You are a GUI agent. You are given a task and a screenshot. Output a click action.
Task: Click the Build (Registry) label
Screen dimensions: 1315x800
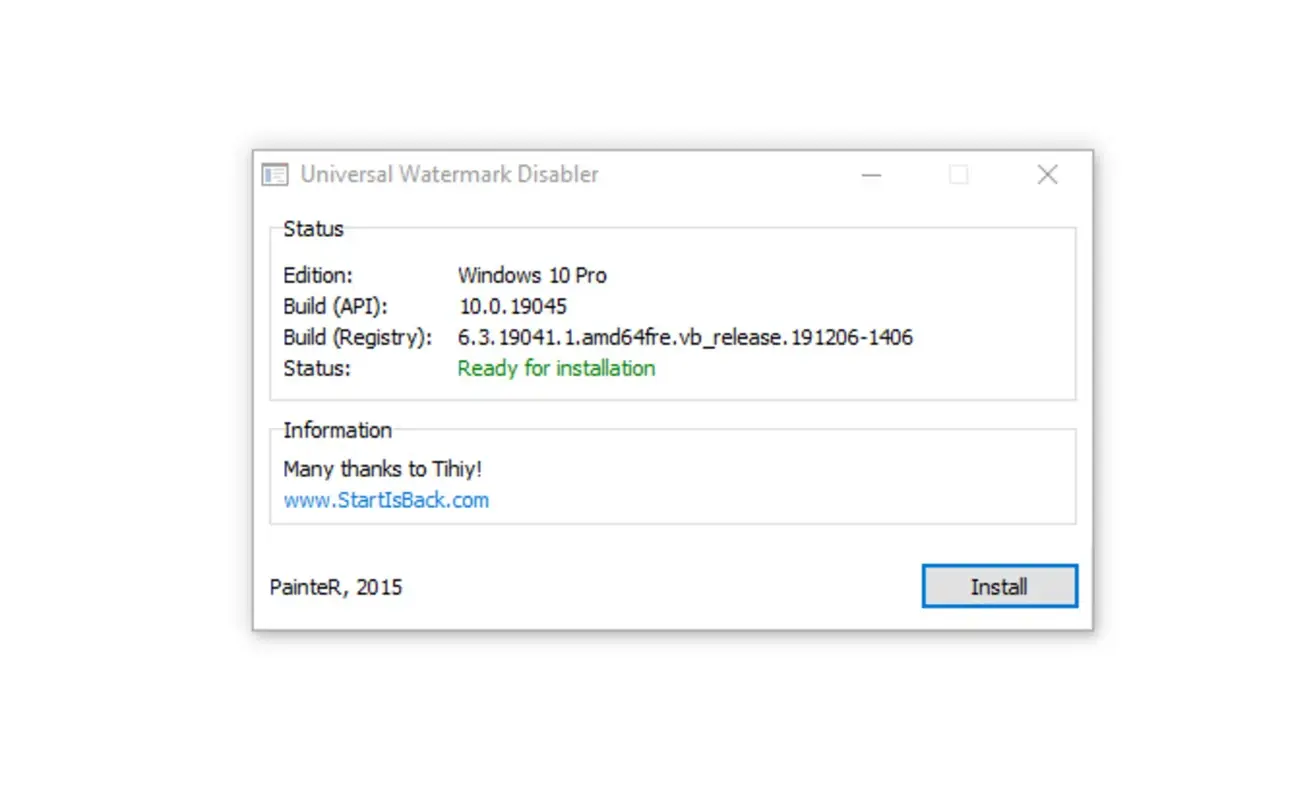pyautogui.click(x=357, y=337)
